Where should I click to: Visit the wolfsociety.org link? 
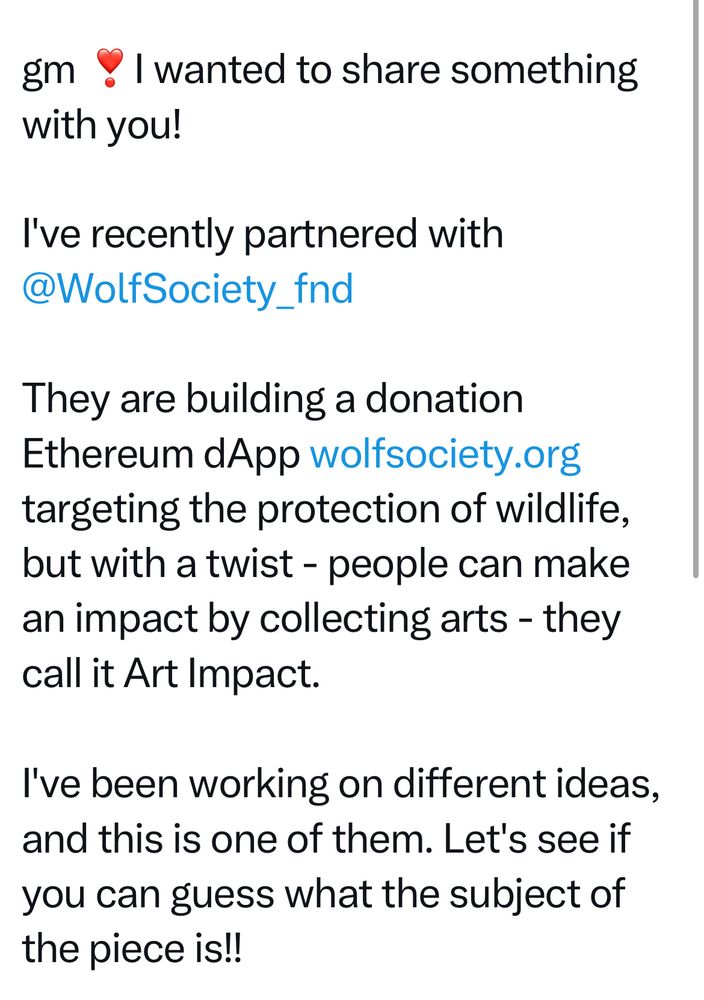pos(445,454)
